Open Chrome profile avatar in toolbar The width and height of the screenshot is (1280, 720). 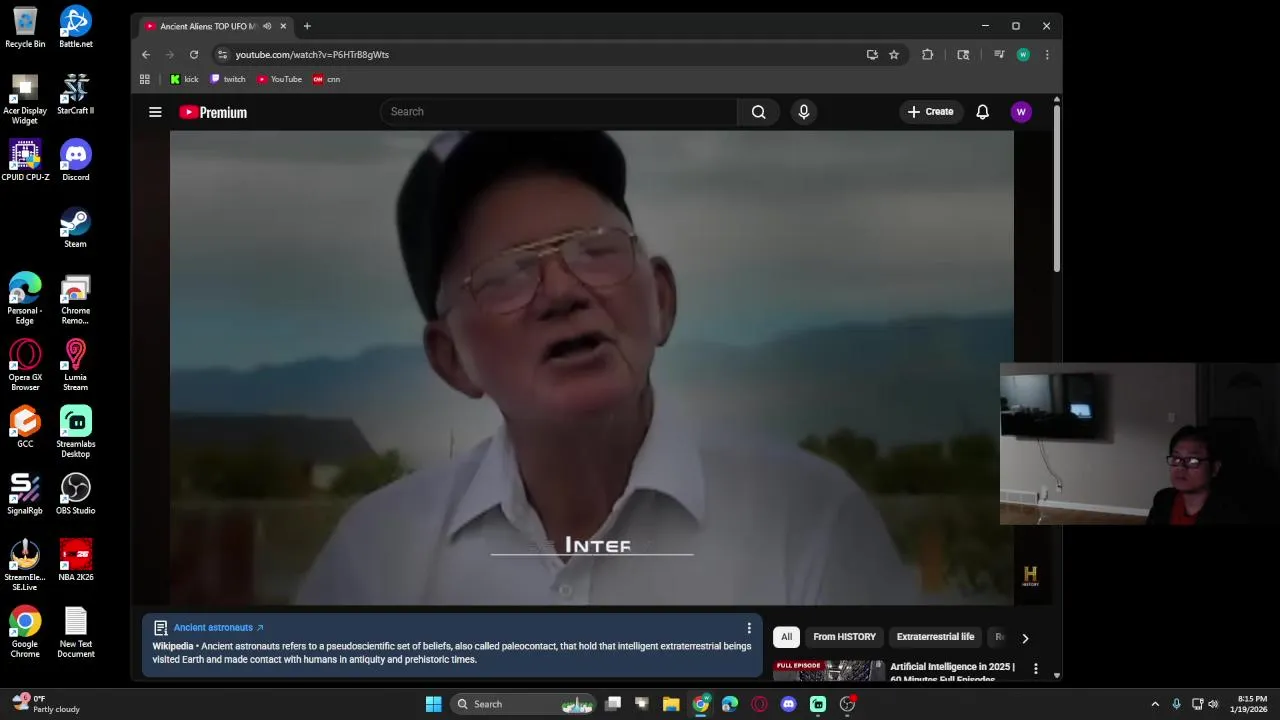tap(1023, 55)
